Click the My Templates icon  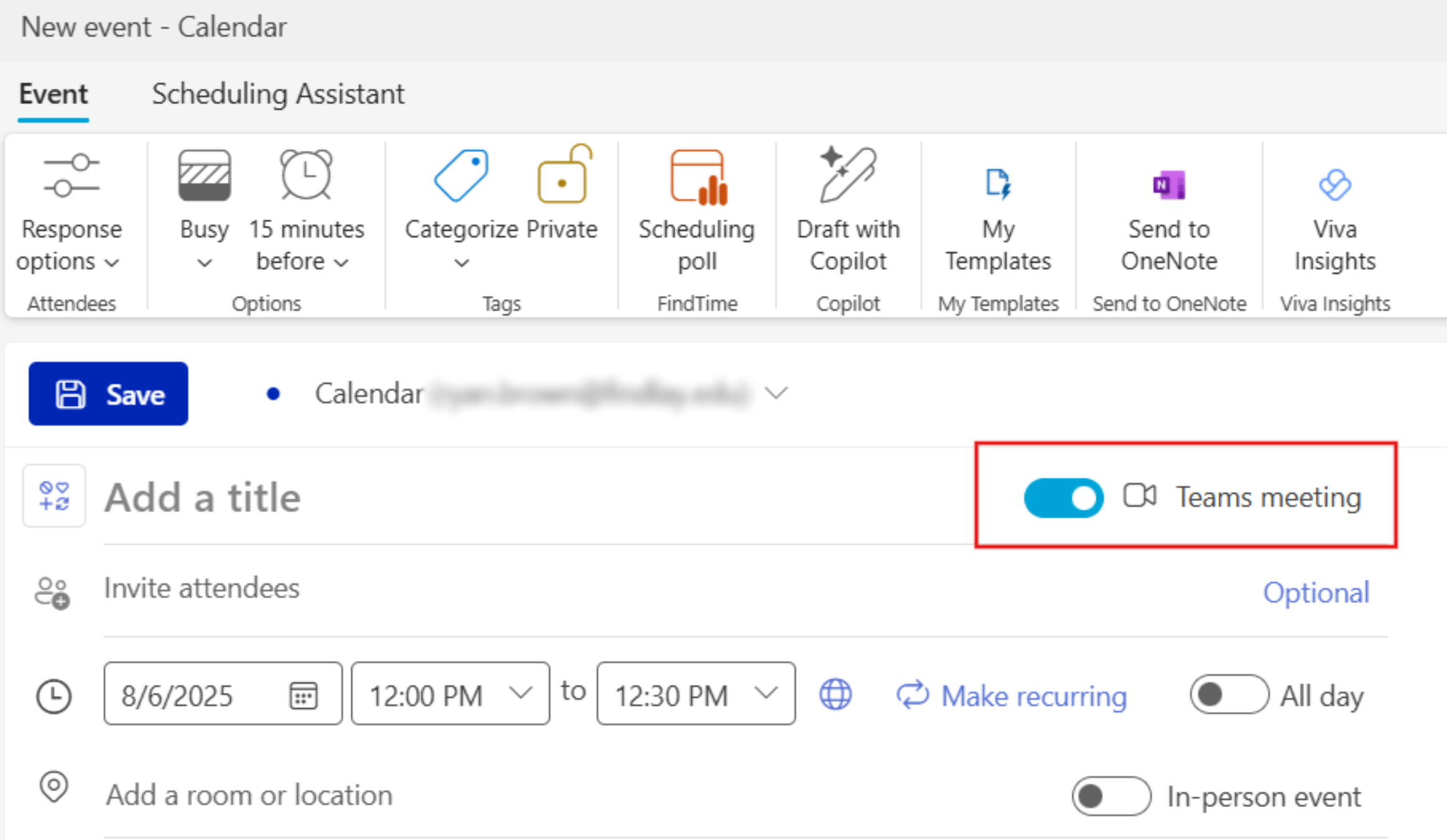(x=998, y=184)
